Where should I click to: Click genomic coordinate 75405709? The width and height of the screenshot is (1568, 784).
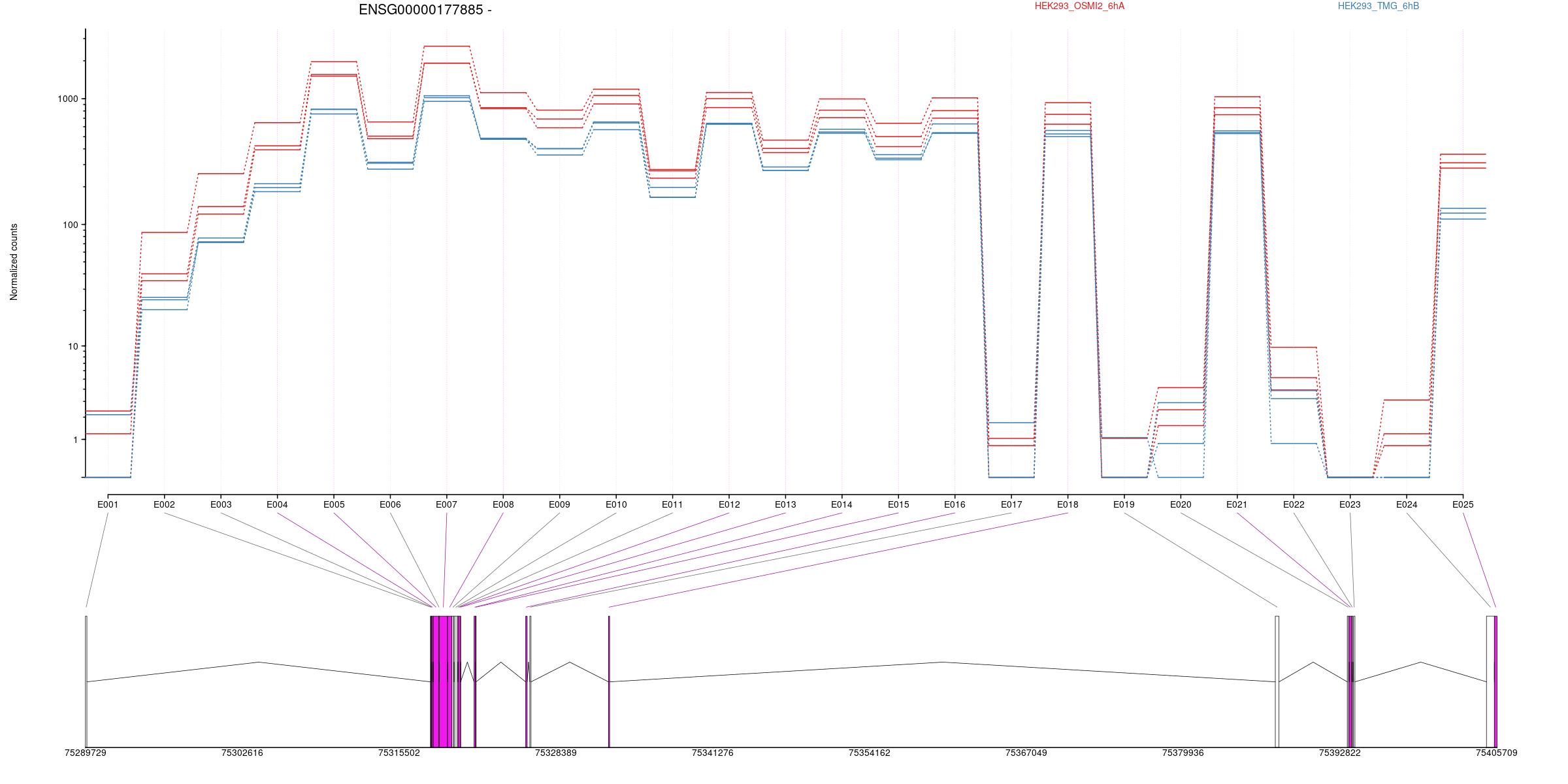[1497, 753]
